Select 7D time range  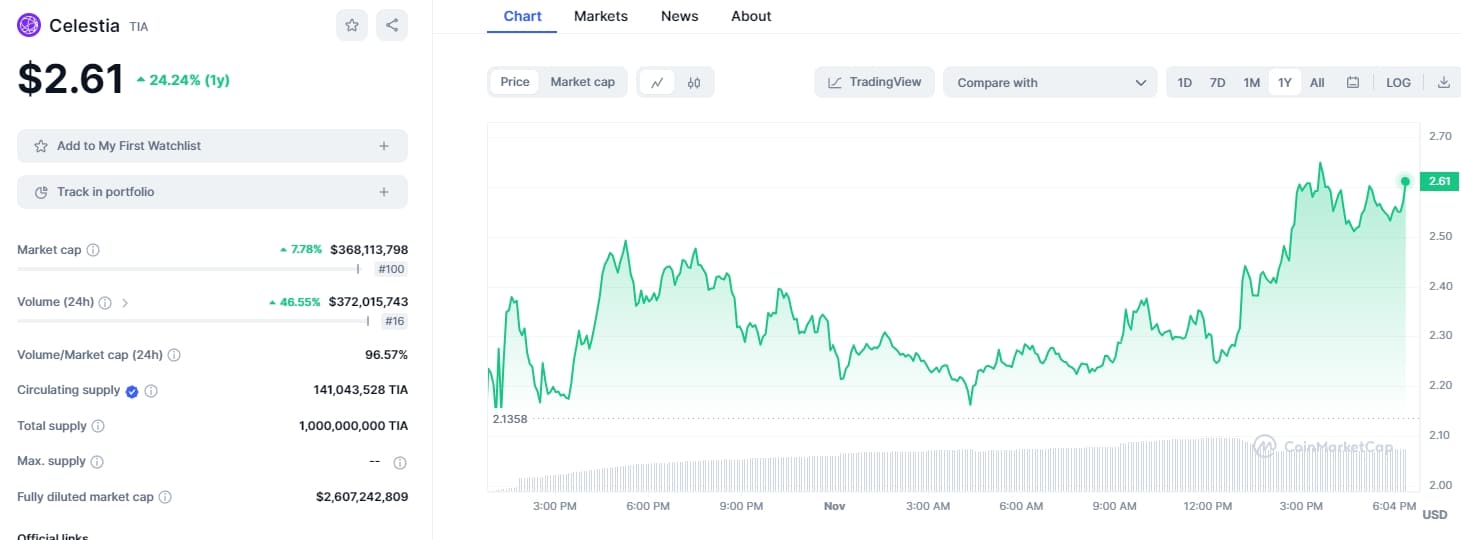1217,82
